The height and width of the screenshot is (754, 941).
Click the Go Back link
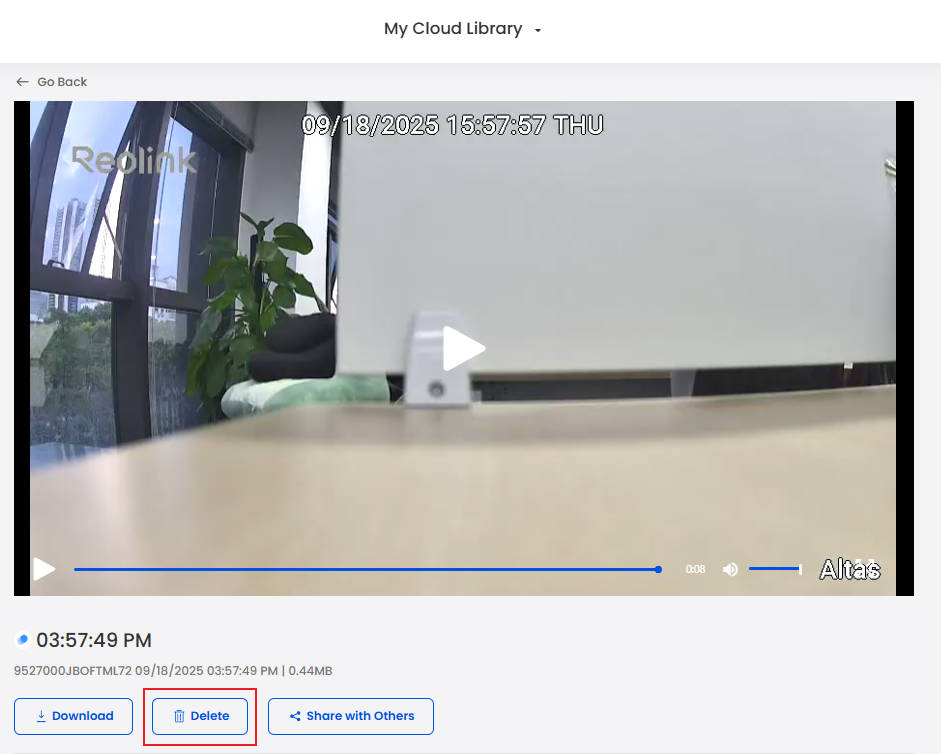tap(62, 82)
